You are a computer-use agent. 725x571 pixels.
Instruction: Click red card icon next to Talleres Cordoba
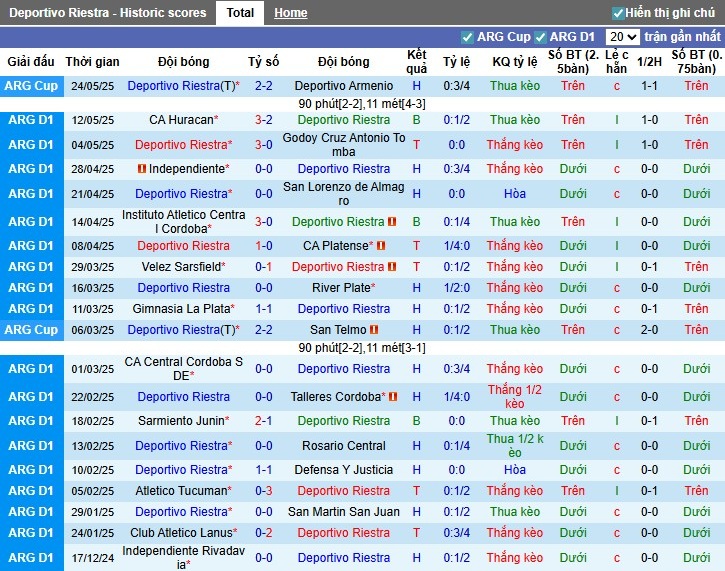[x=393, y=397]
